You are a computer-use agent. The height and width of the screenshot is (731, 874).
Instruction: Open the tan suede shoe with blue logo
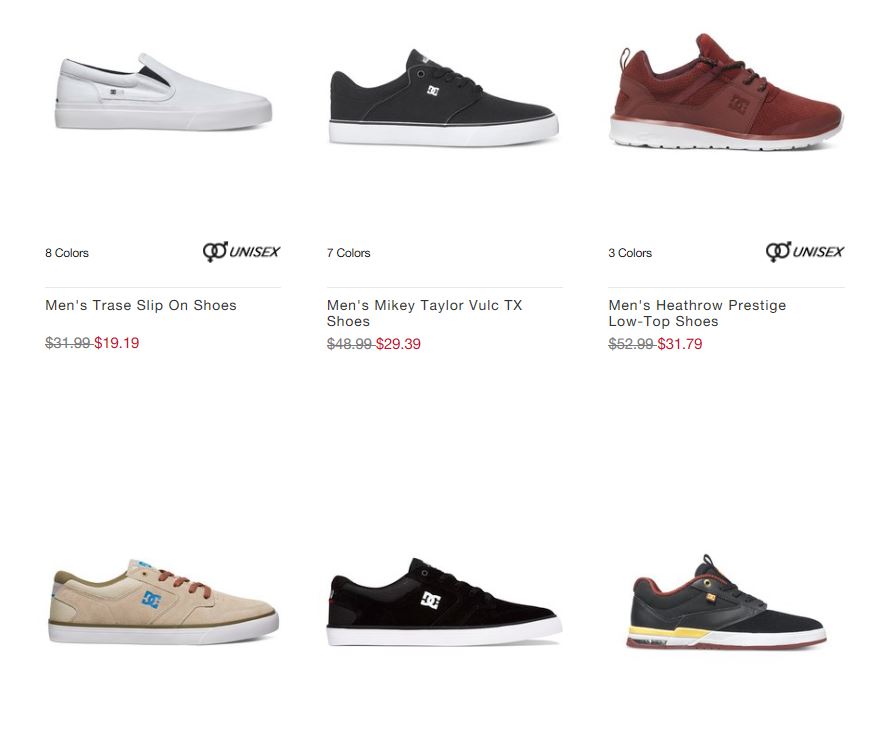coord(163,601)
